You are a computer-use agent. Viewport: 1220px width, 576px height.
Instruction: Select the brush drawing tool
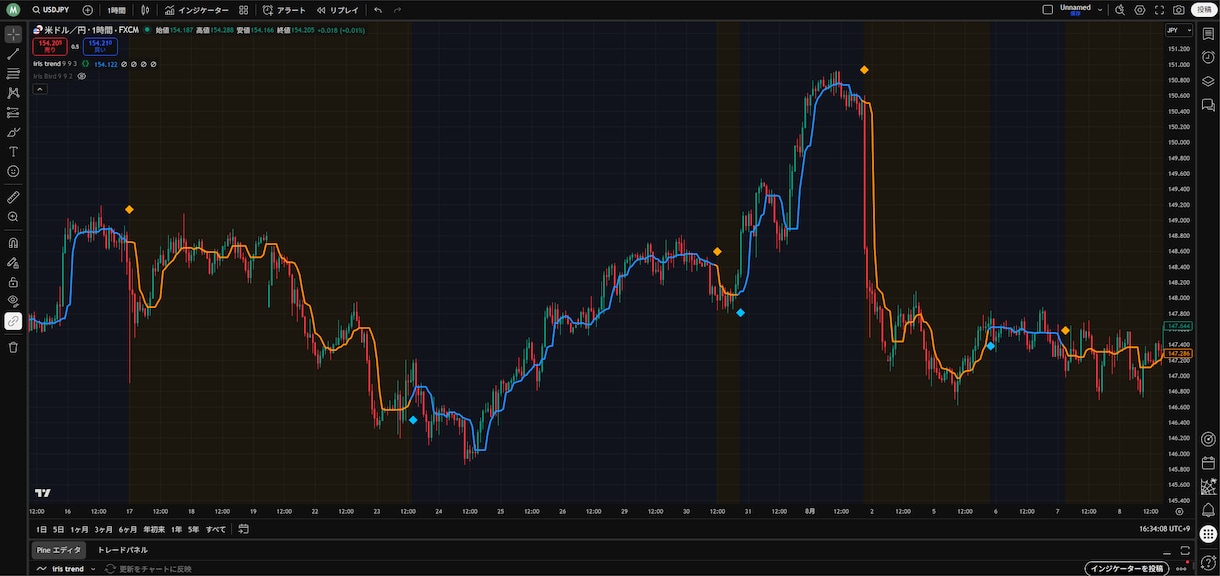[x=13, y=132]
